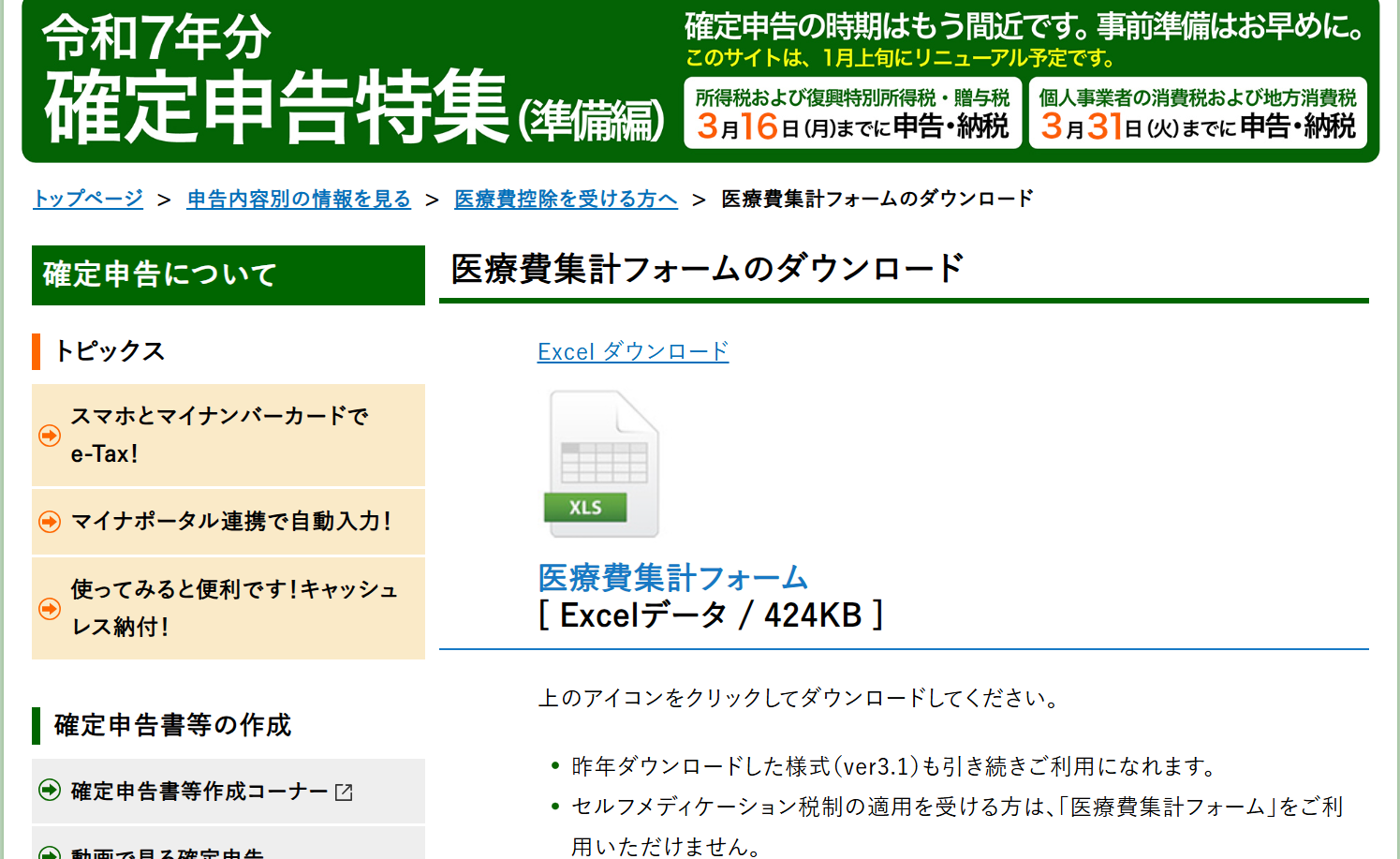
Task: Click green arrow icon beside 確定申告書等作成コーナー
Action: coord(50,791)
